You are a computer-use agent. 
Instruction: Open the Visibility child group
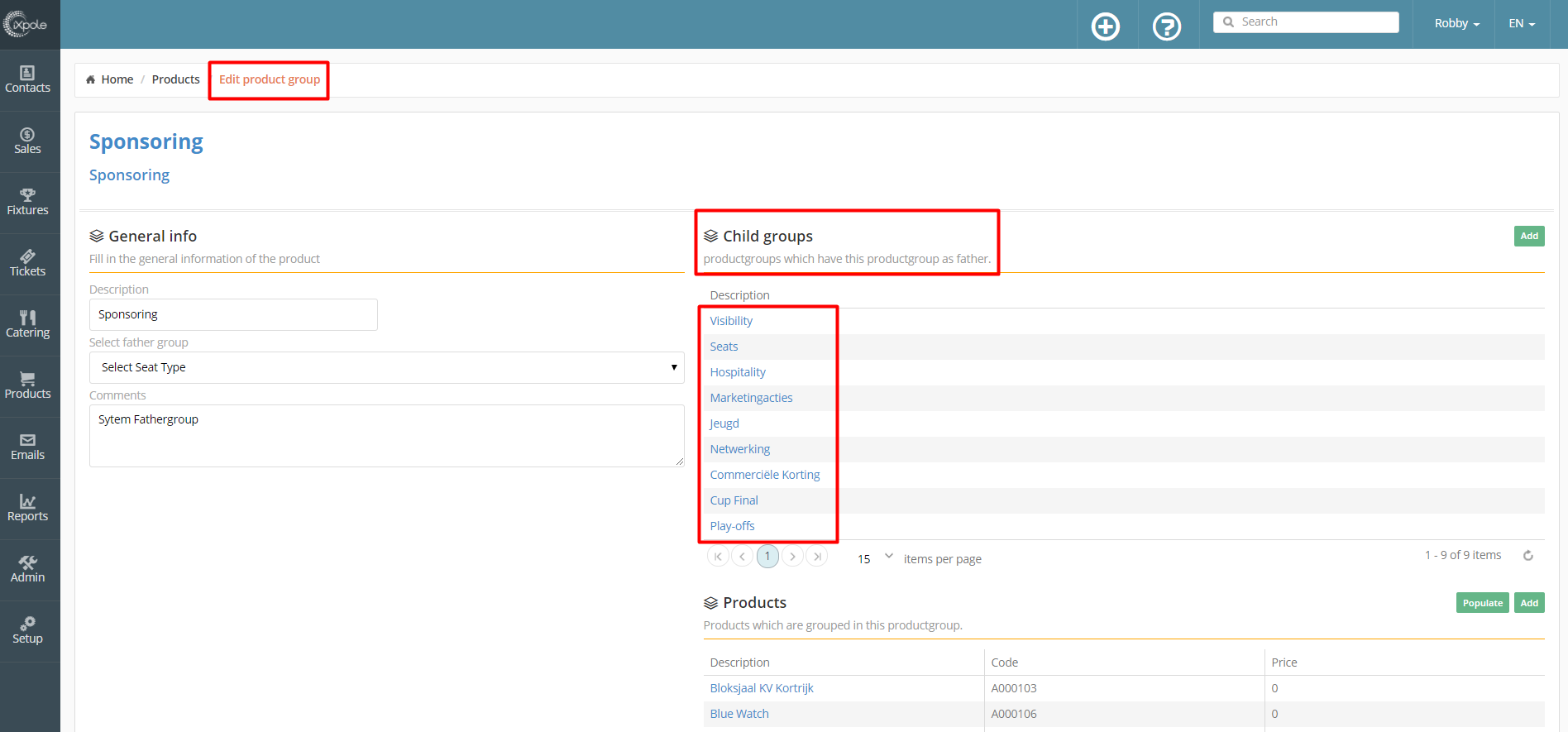click(731, 321)
